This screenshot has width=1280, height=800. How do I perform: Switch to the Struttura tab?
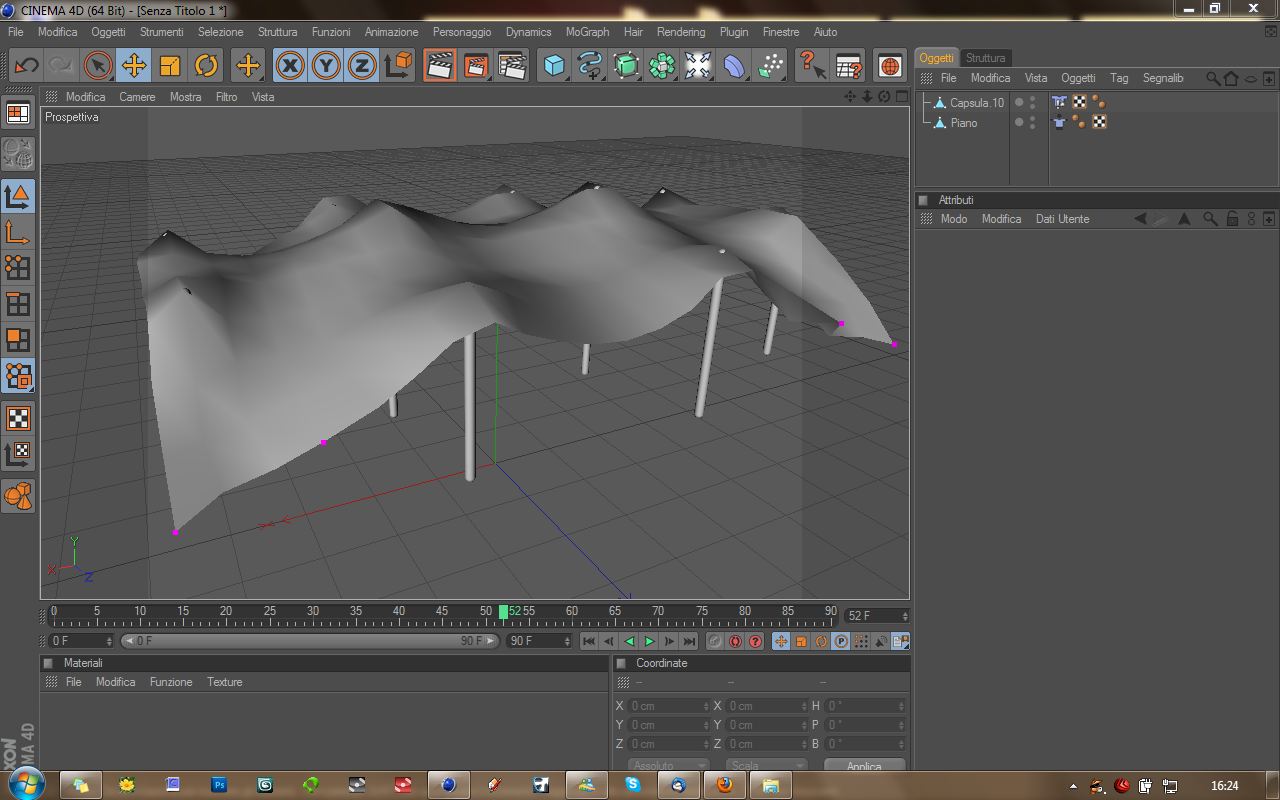coord(985,58)
